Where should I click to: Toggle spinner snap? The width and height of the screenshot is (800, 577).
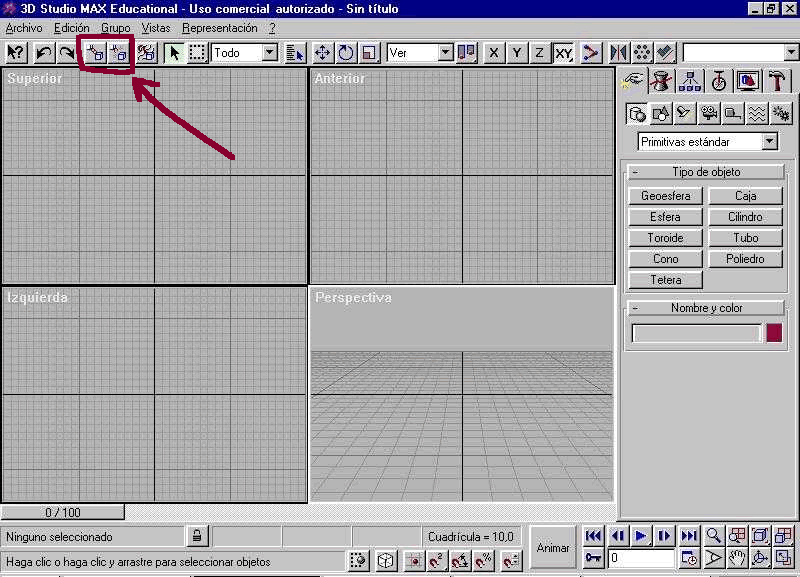click(511, 561)
